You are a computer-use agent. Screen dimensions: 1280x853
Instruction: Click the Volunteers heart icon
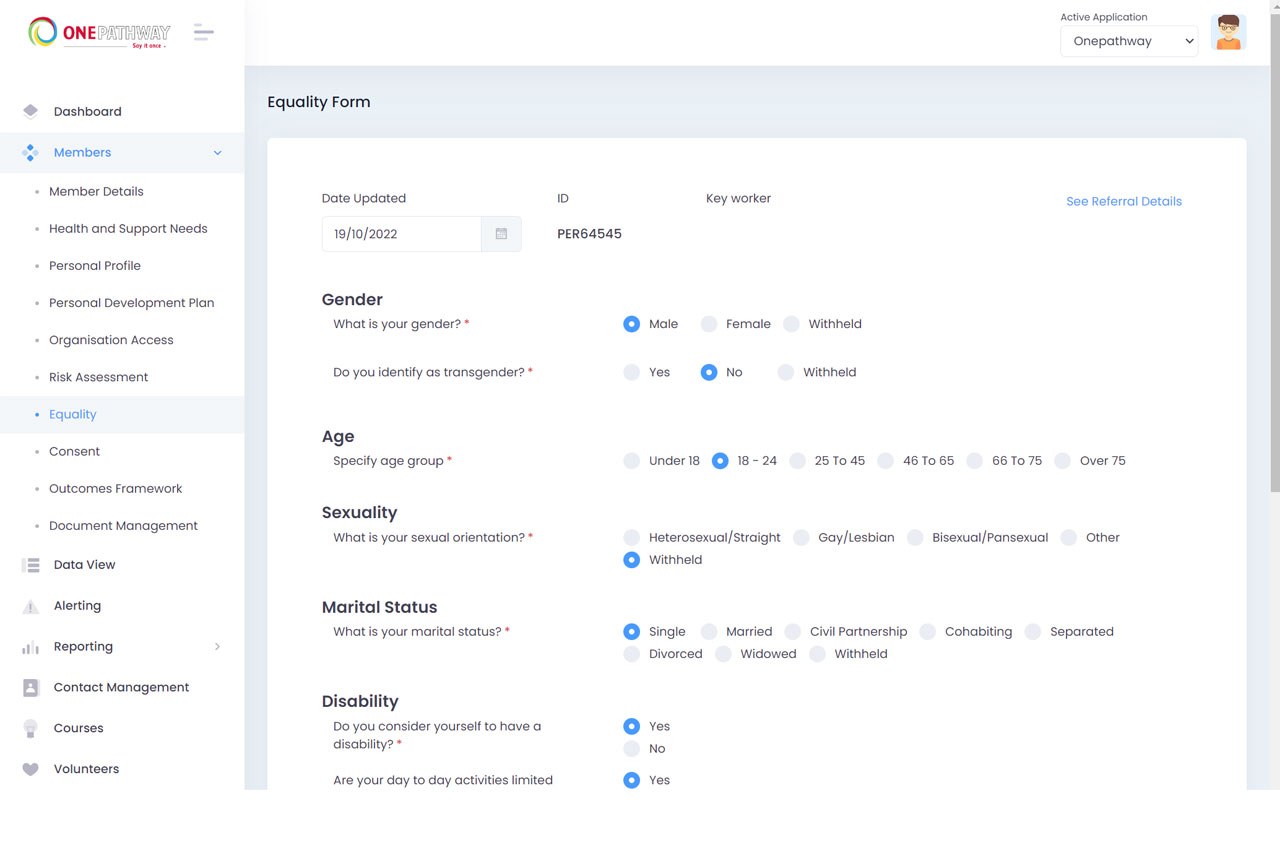click(30, 769)
